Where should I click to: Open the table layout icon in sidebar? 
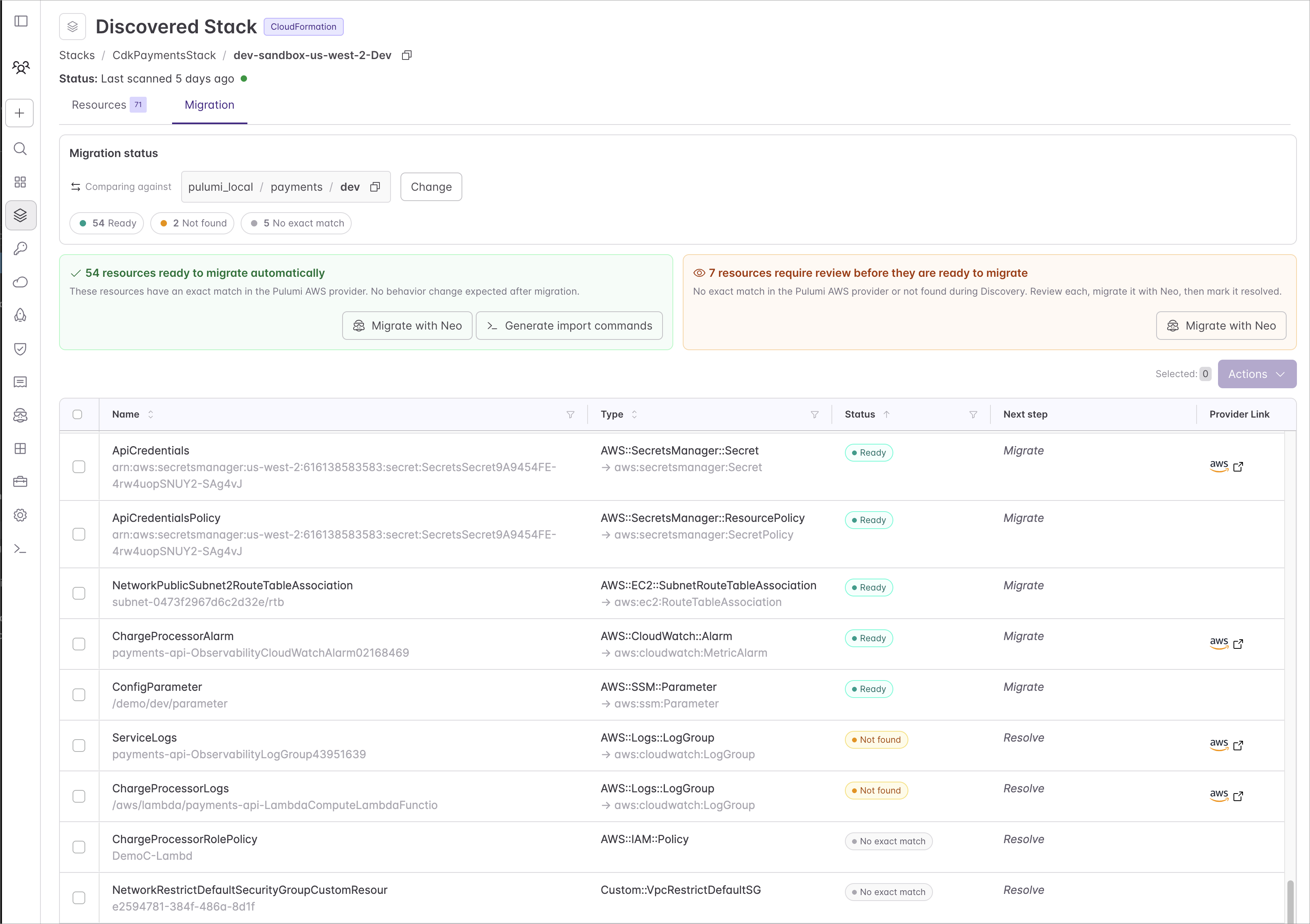click(20, 449)
